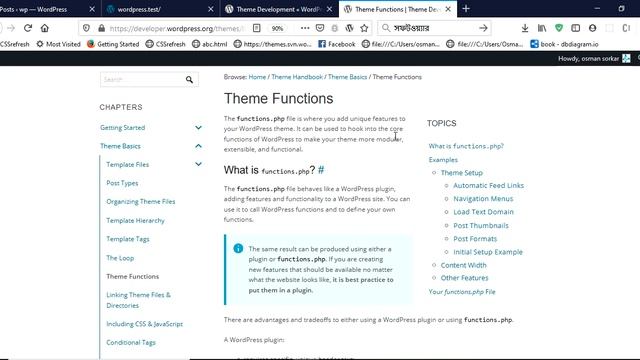640x360 pixels.
Task: Open Template Tags chapter link
Action: tap(128, 239)
